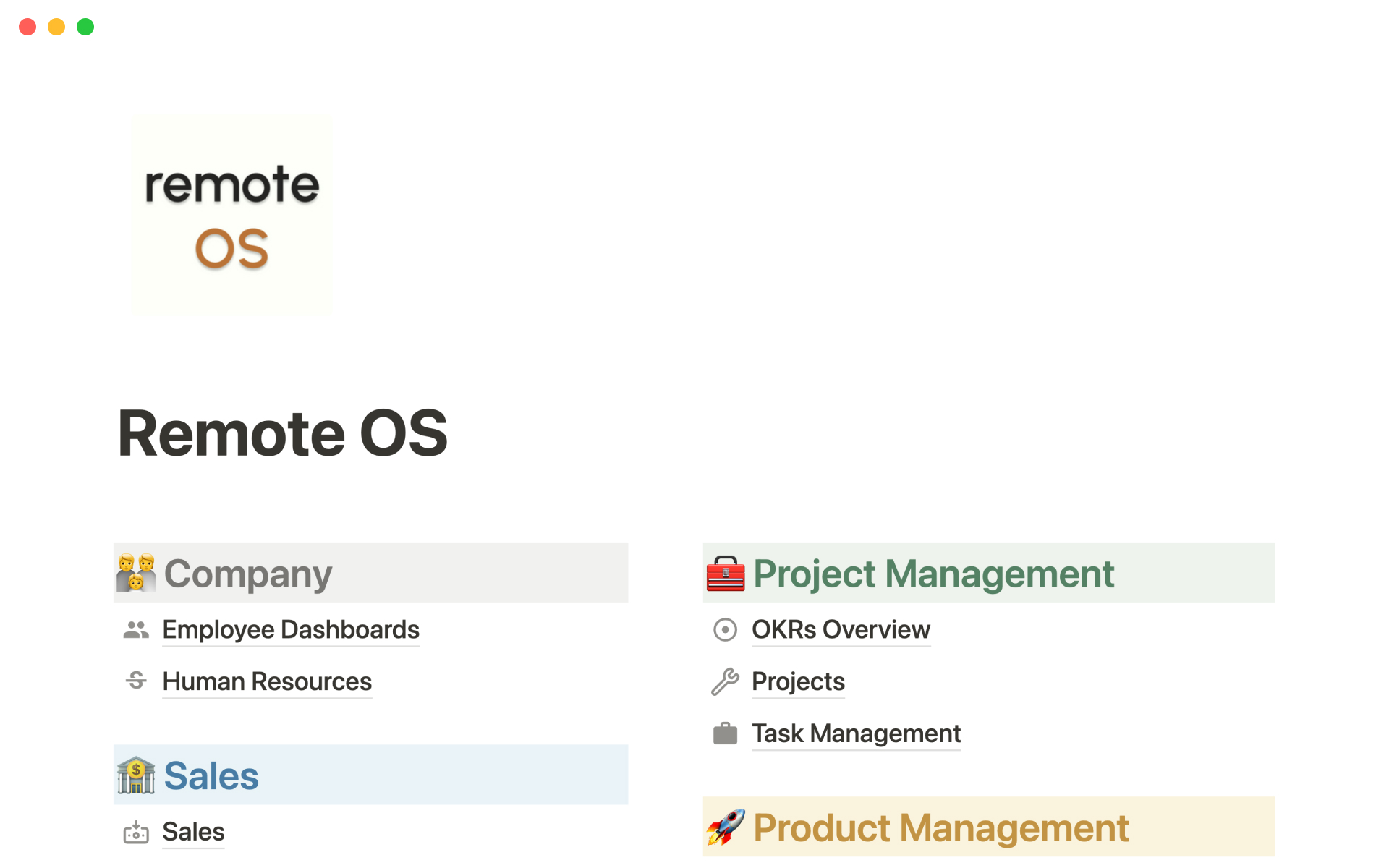Click the Remote OS page title
Screen dimensions: 1389x868
tap(283, 433)
